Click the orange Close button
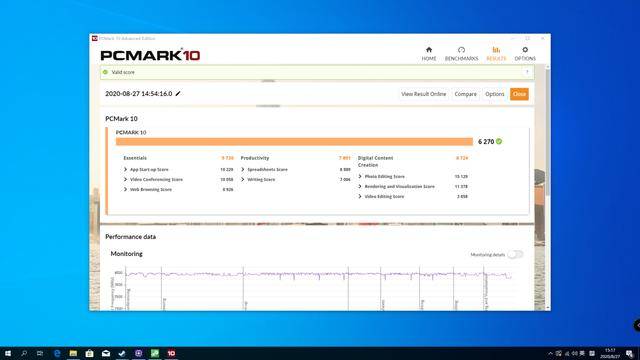This screenshot has width=640, height=360. [519, 94]
